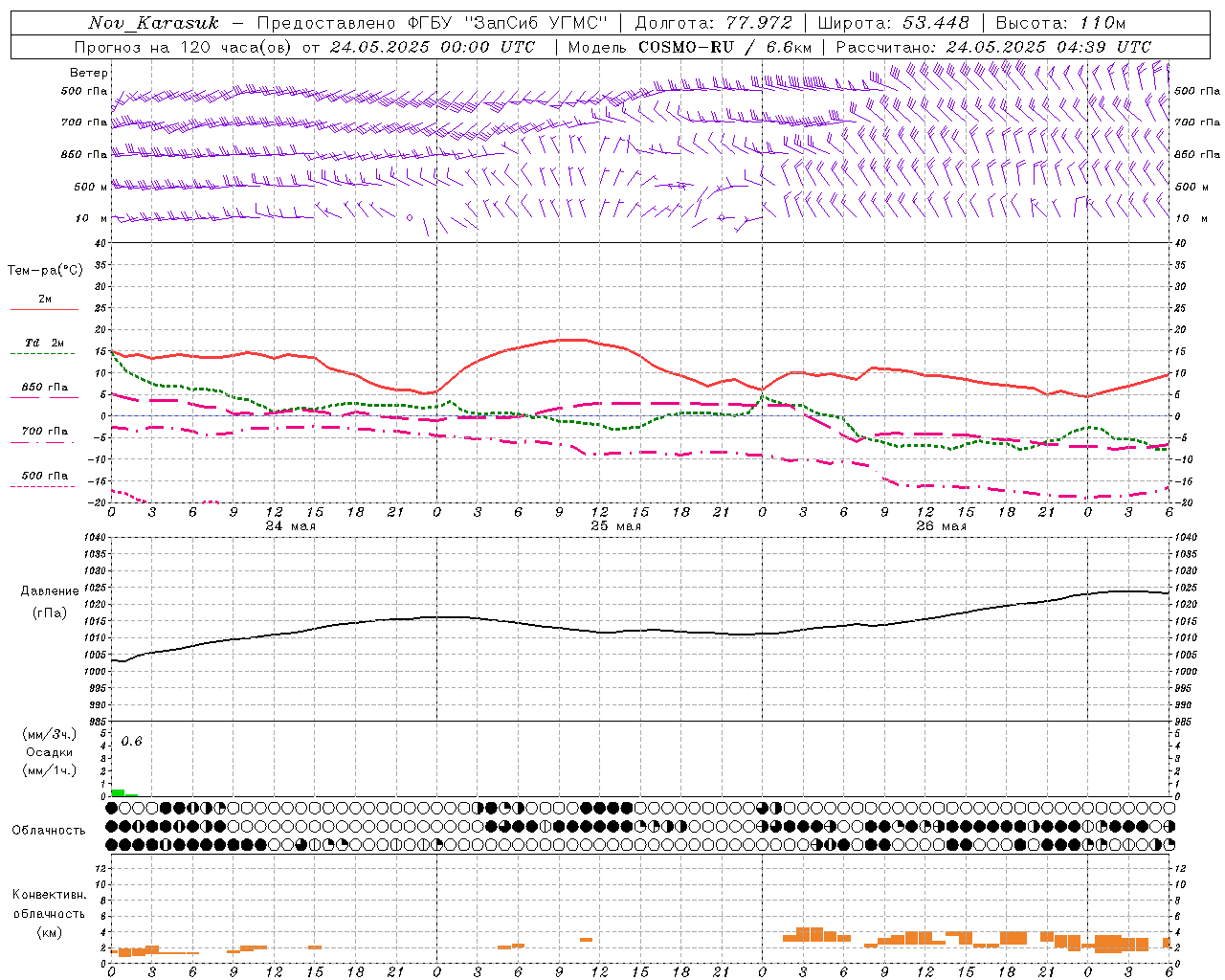Click the red 2м legend line sample
Screen dimensions: 1225x980
pyautogui.click(x=44, y=310)
